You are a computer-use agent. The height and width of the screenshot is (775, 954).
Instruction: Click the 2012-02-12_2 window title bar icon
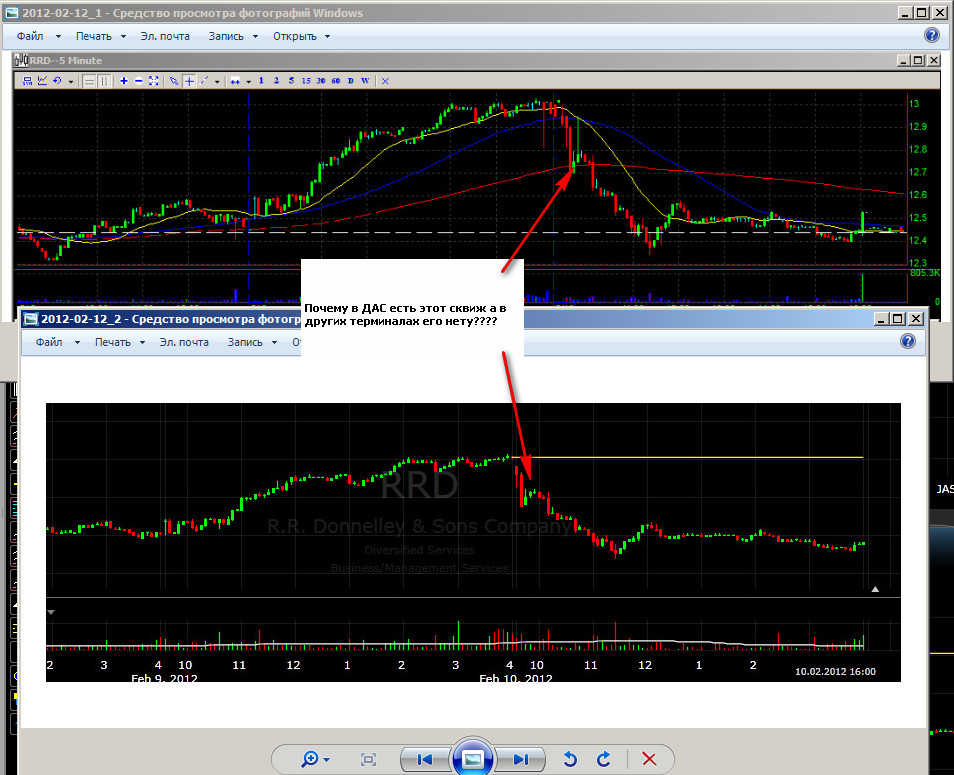coord(30,319)
